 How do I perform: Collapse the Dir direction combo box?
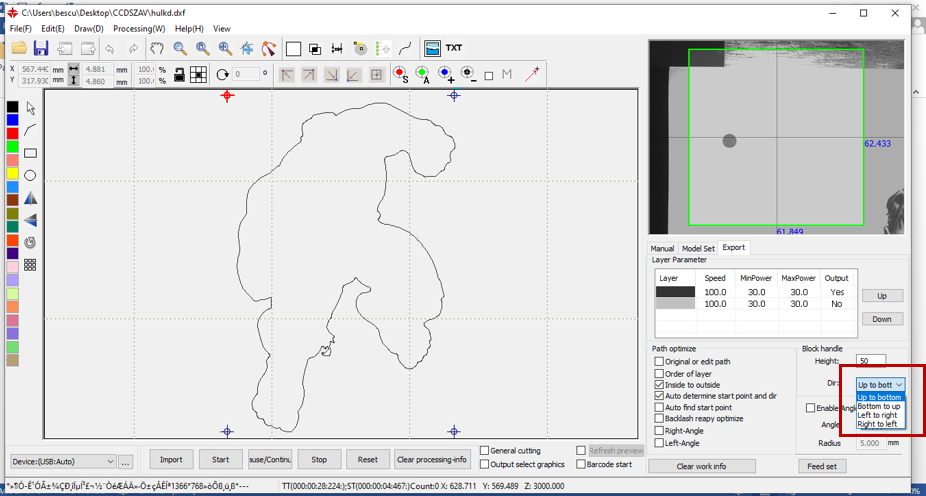pos(880,384)
